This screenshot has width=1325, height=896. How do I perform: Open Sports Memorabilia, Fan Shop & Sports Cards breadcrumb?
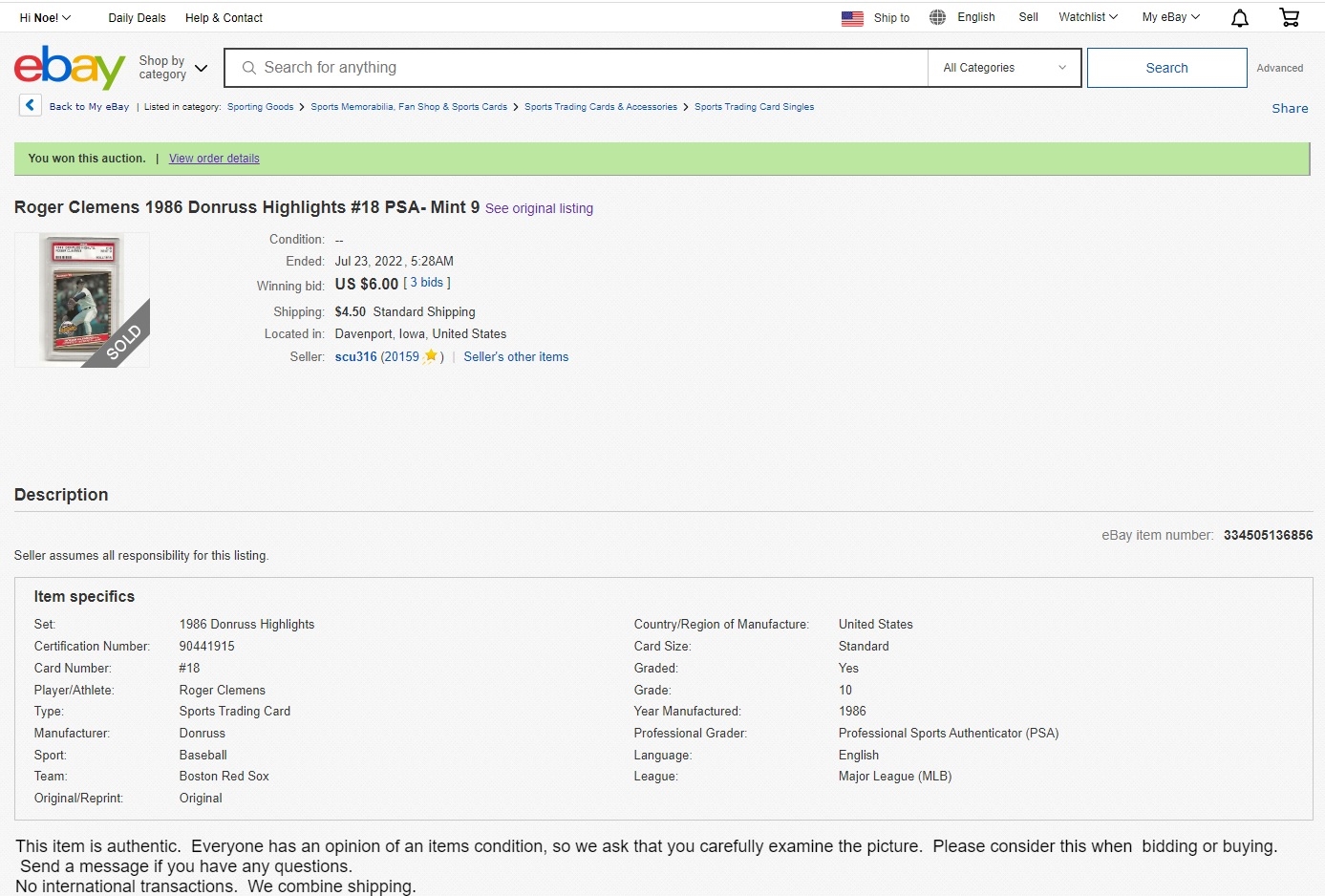409,107
